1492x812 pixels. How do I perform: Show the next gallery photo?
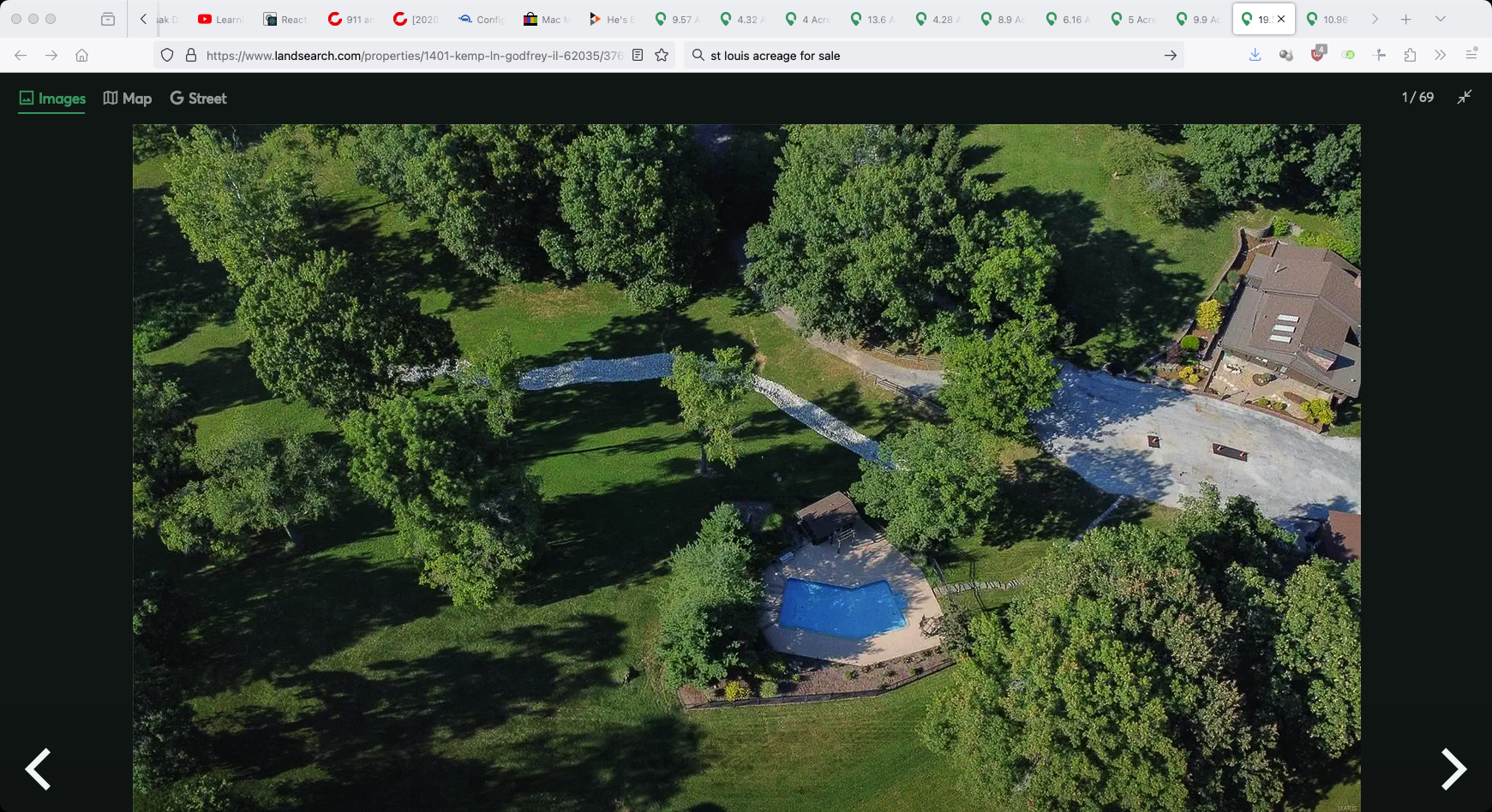click(x=1453, y=768)
